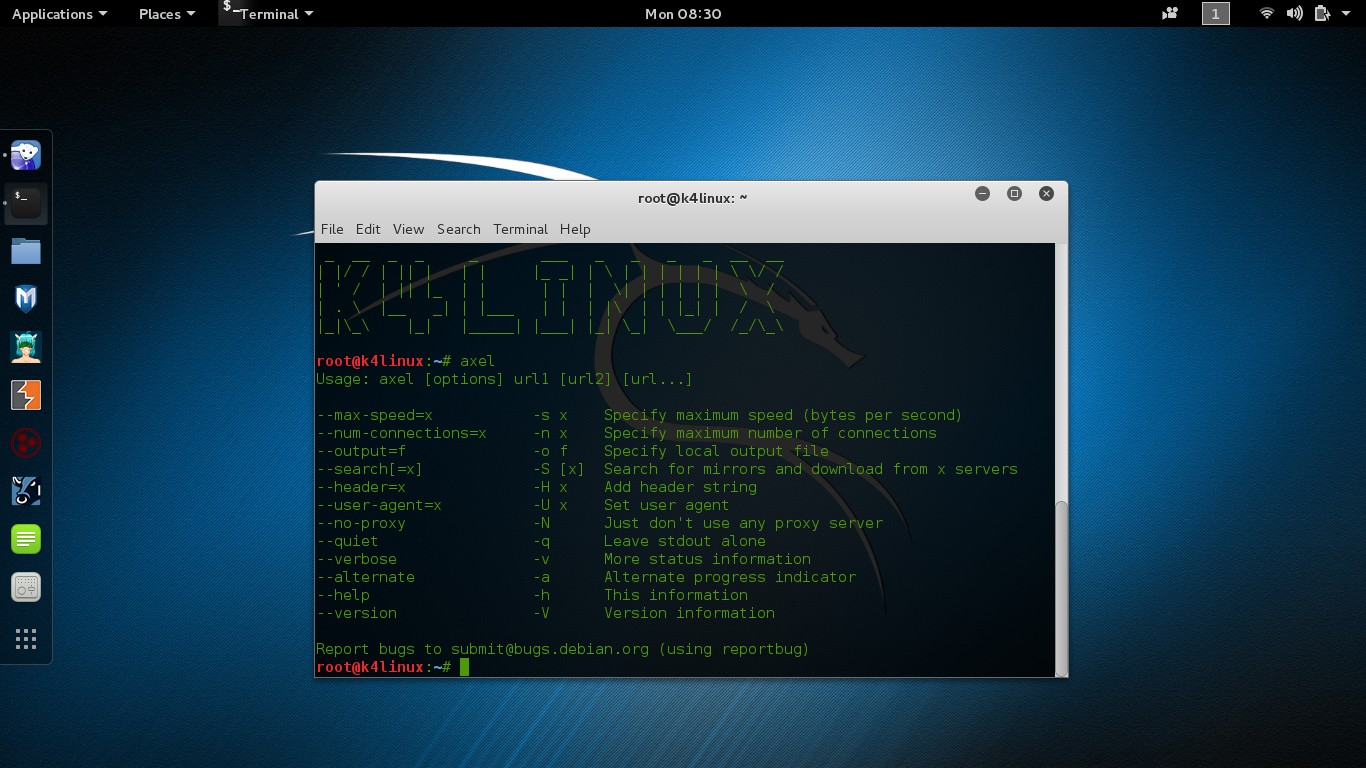Open the Help menu in terminal window

click(x=575, y=229)
